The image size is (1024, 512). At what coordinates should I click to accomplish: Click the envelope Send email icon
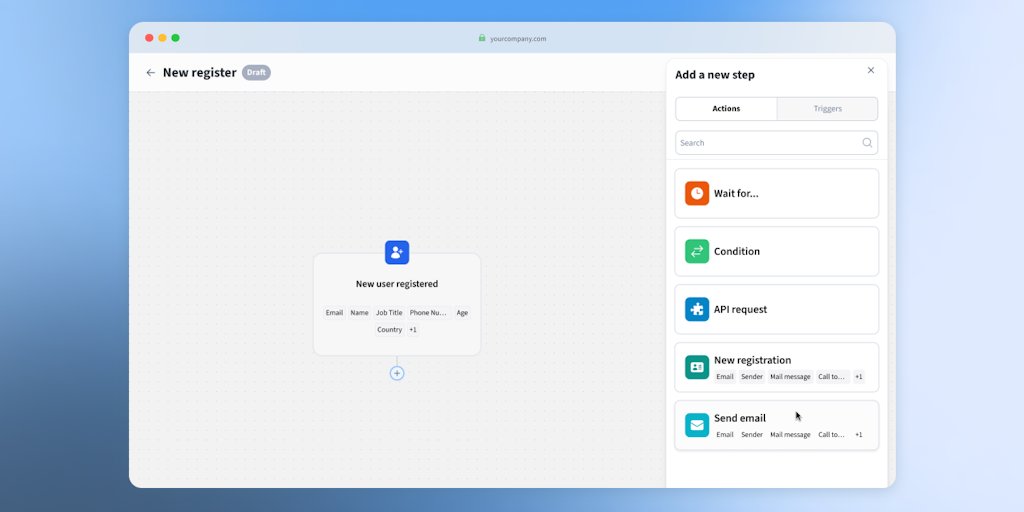click(697, 425)
